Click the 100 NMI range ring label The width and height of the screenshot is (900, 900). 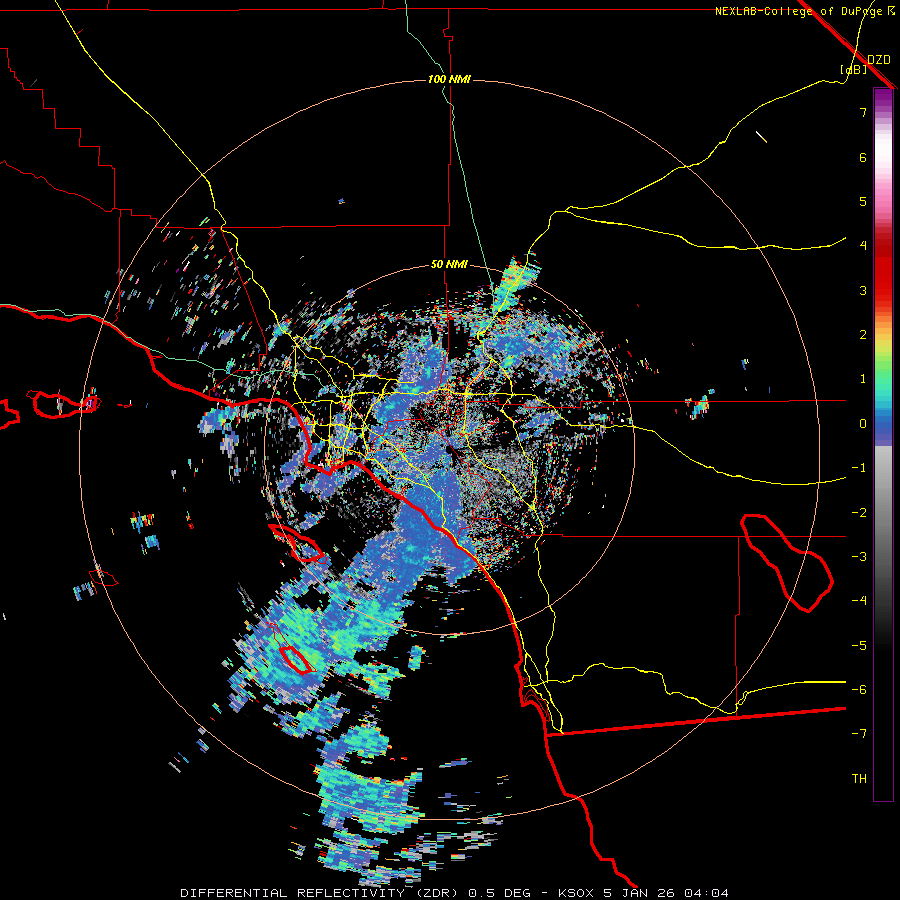(x=449, y=79)
